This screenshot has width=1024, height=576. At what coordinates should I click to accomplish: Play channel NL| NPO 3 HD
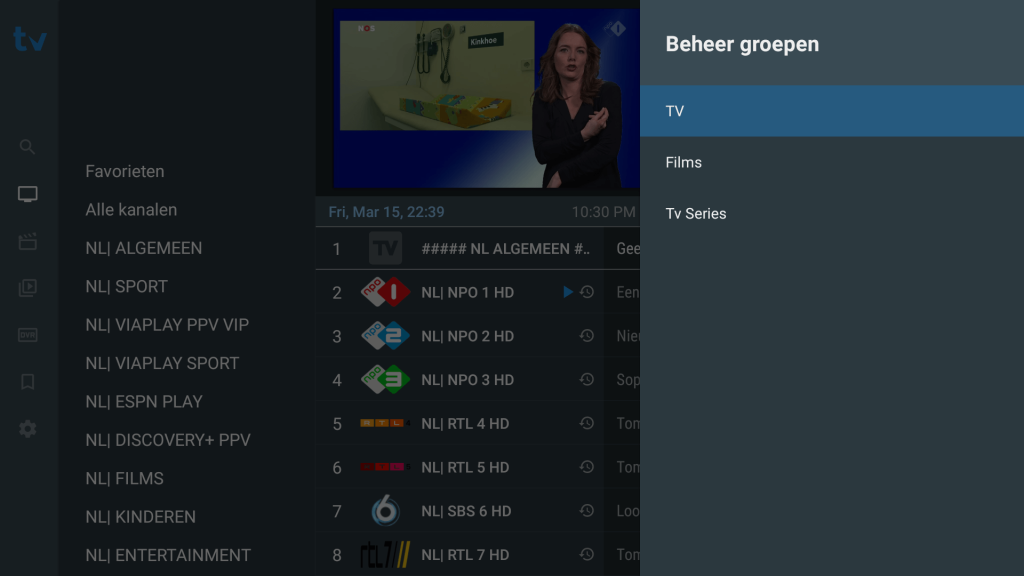click(477, 379)
